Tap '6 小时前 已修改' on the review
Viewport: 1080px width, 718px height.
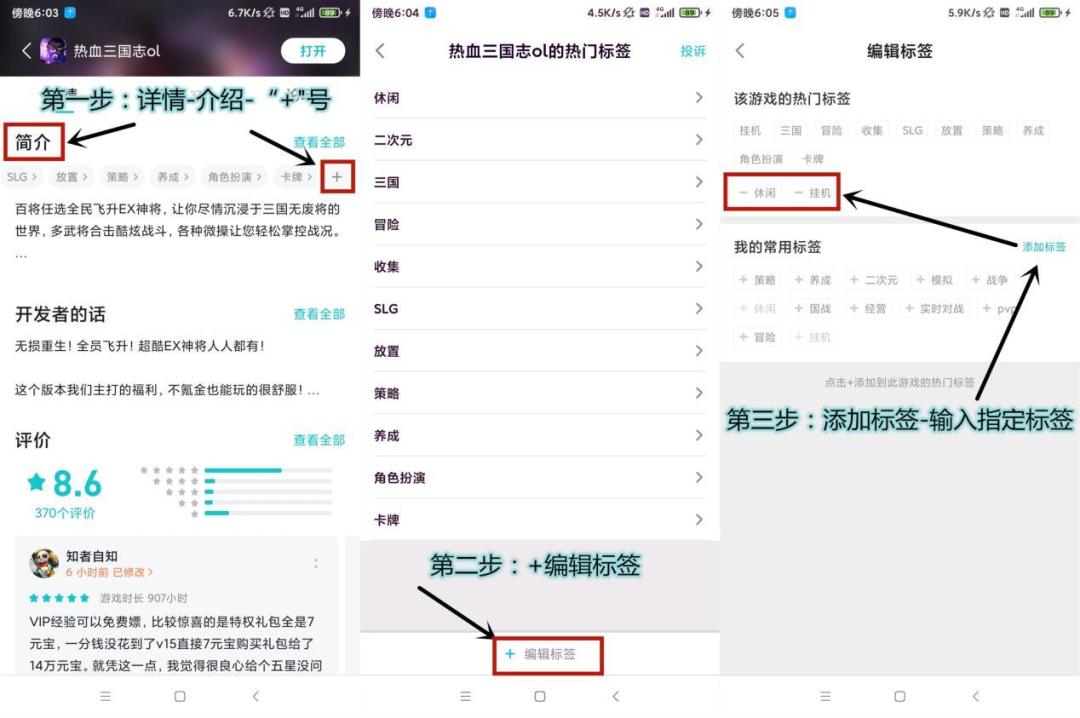pyautogui.click(x=109, y=572)
